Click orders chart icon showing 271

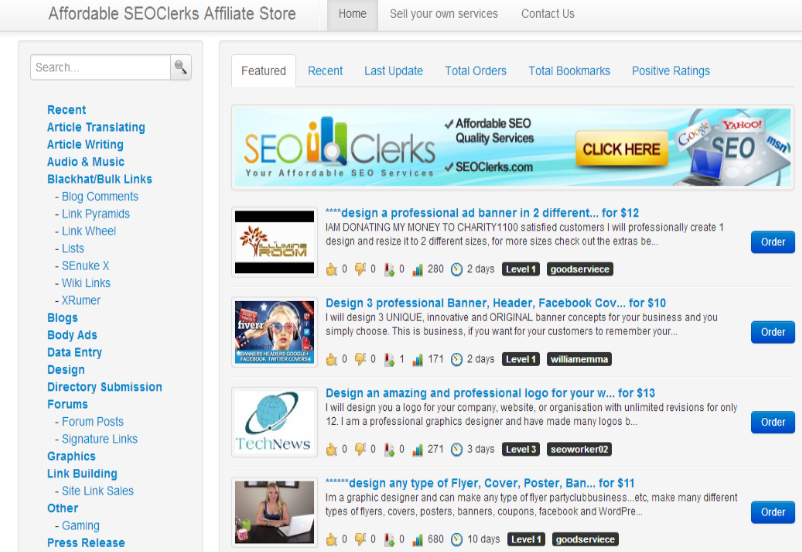418,449
